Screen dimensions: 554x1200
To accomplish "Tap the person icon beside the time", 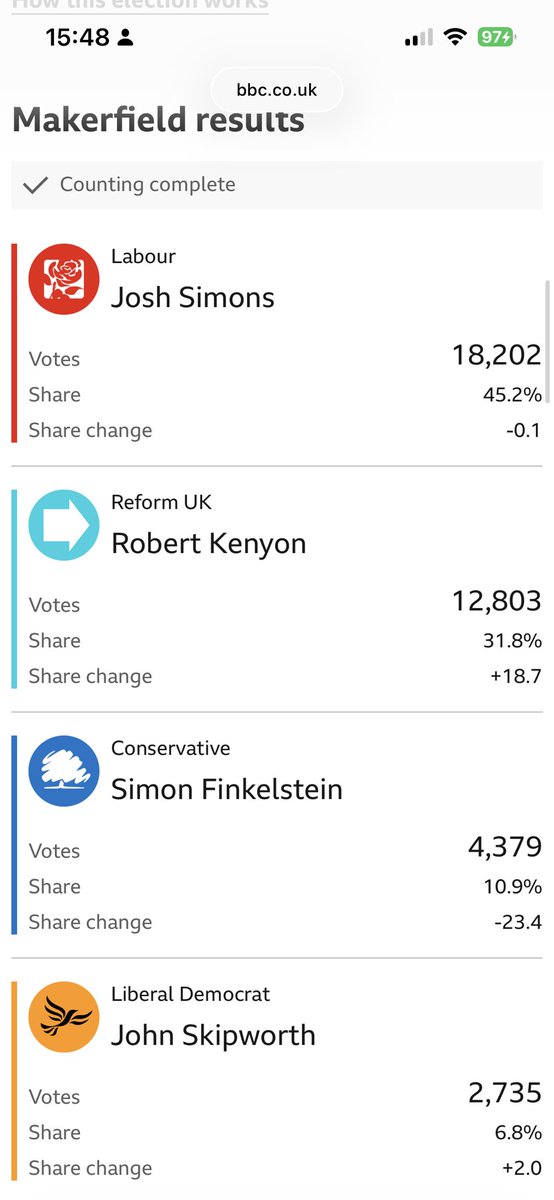I will click(126, 38).
